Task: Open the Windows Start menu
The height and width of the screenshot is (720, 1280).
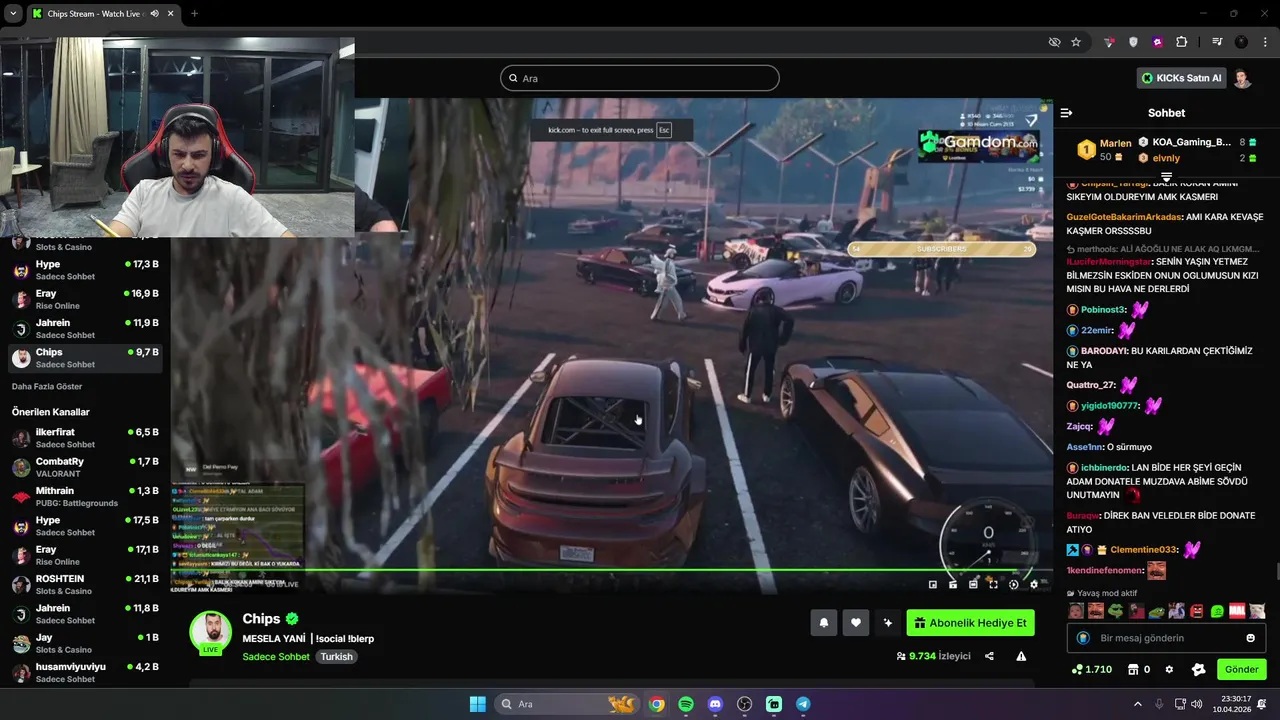Action: click(477, 704)
